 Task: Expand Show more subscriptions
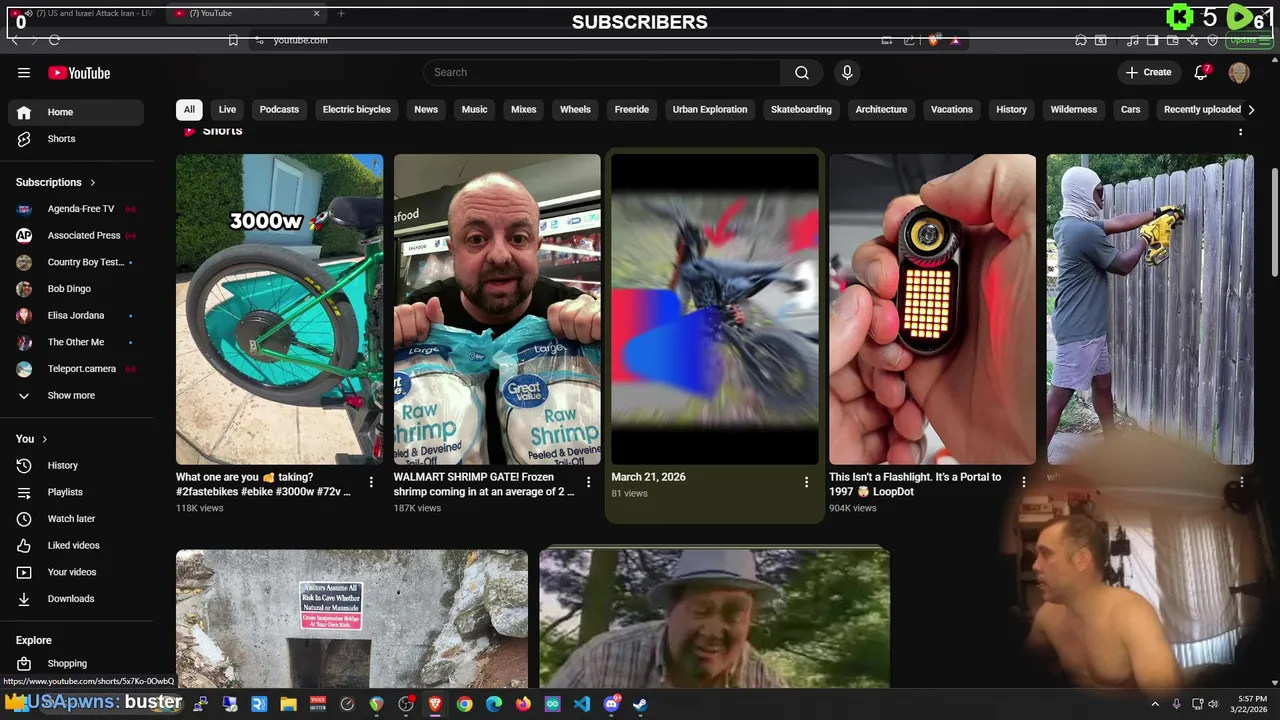pos(76,396)
